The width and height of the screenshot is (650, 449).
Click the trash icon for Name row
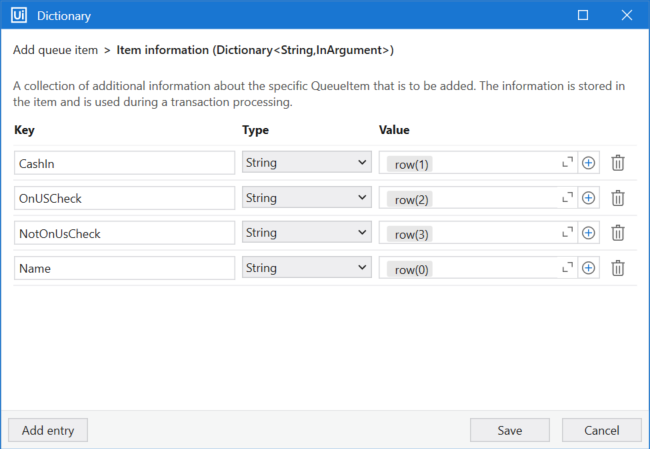click(x=618, y=268)
